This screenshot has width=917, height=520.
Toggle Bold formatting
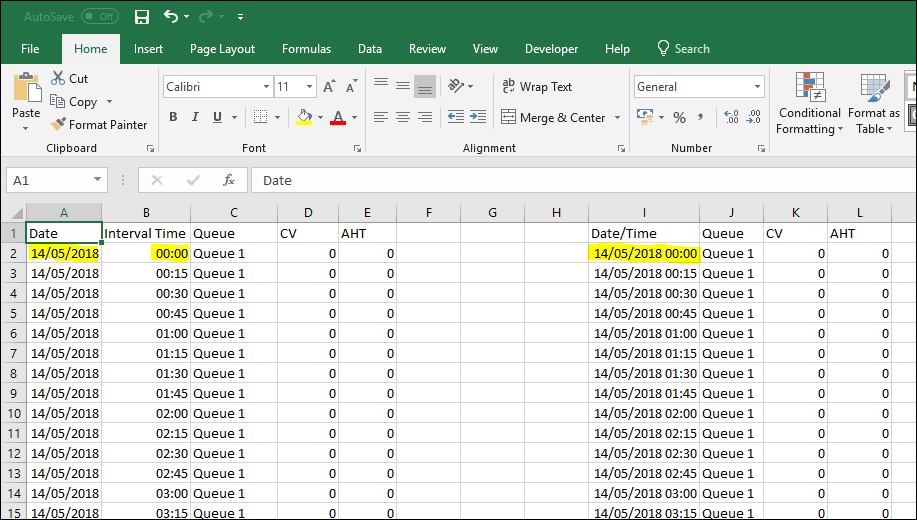click(x=173, y=118)
